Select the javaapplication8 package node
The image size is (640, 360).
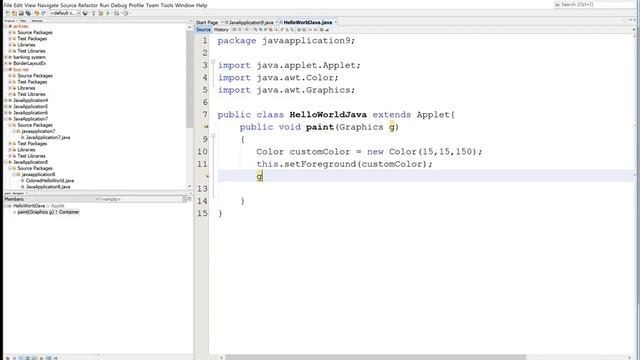(x=38, y=174)
